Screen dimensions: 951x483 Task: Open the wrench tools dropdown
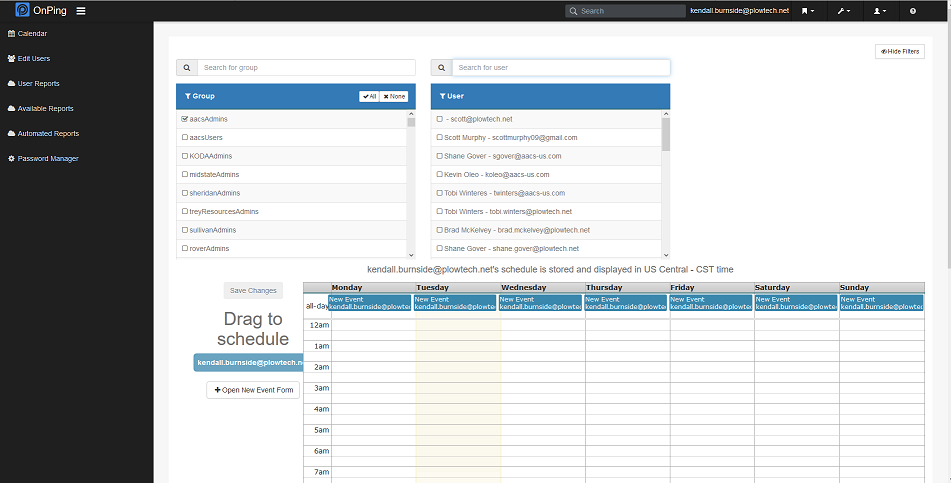click(845, 11)
